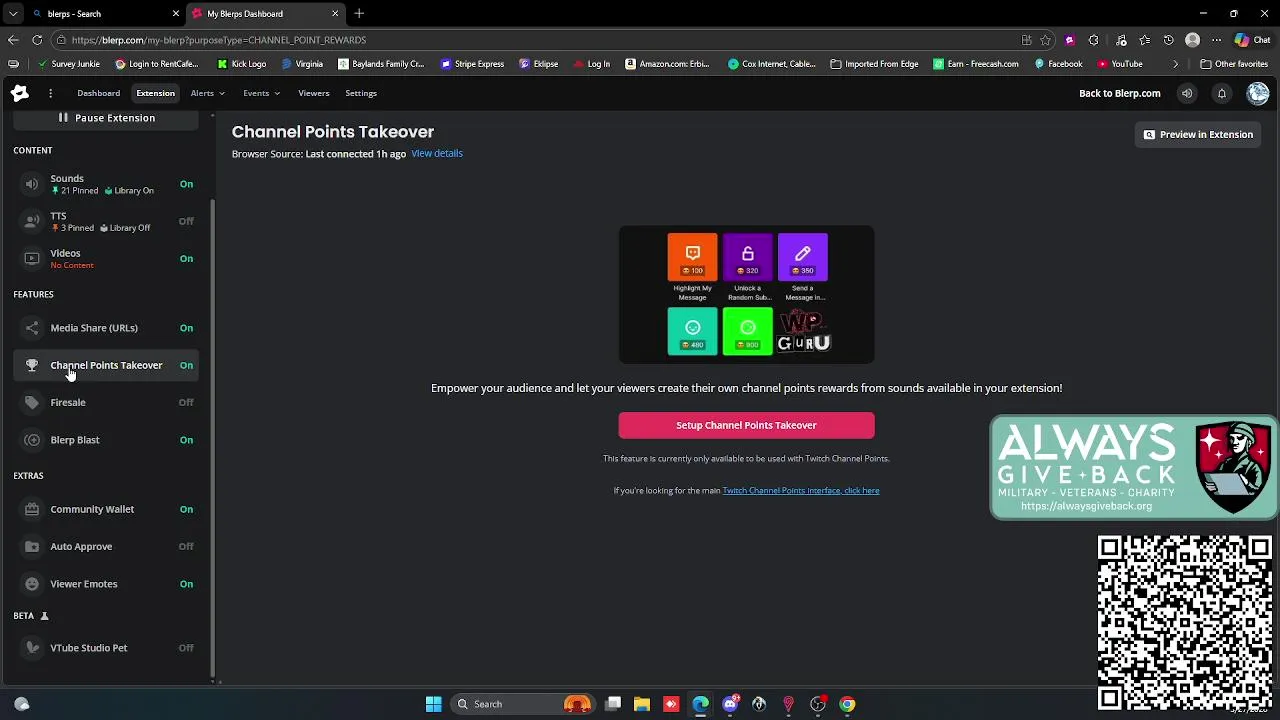The height and width of the screenshot is (720, 1280).
Task: Favorite this page with the star icon
Action: [1045, 40]
